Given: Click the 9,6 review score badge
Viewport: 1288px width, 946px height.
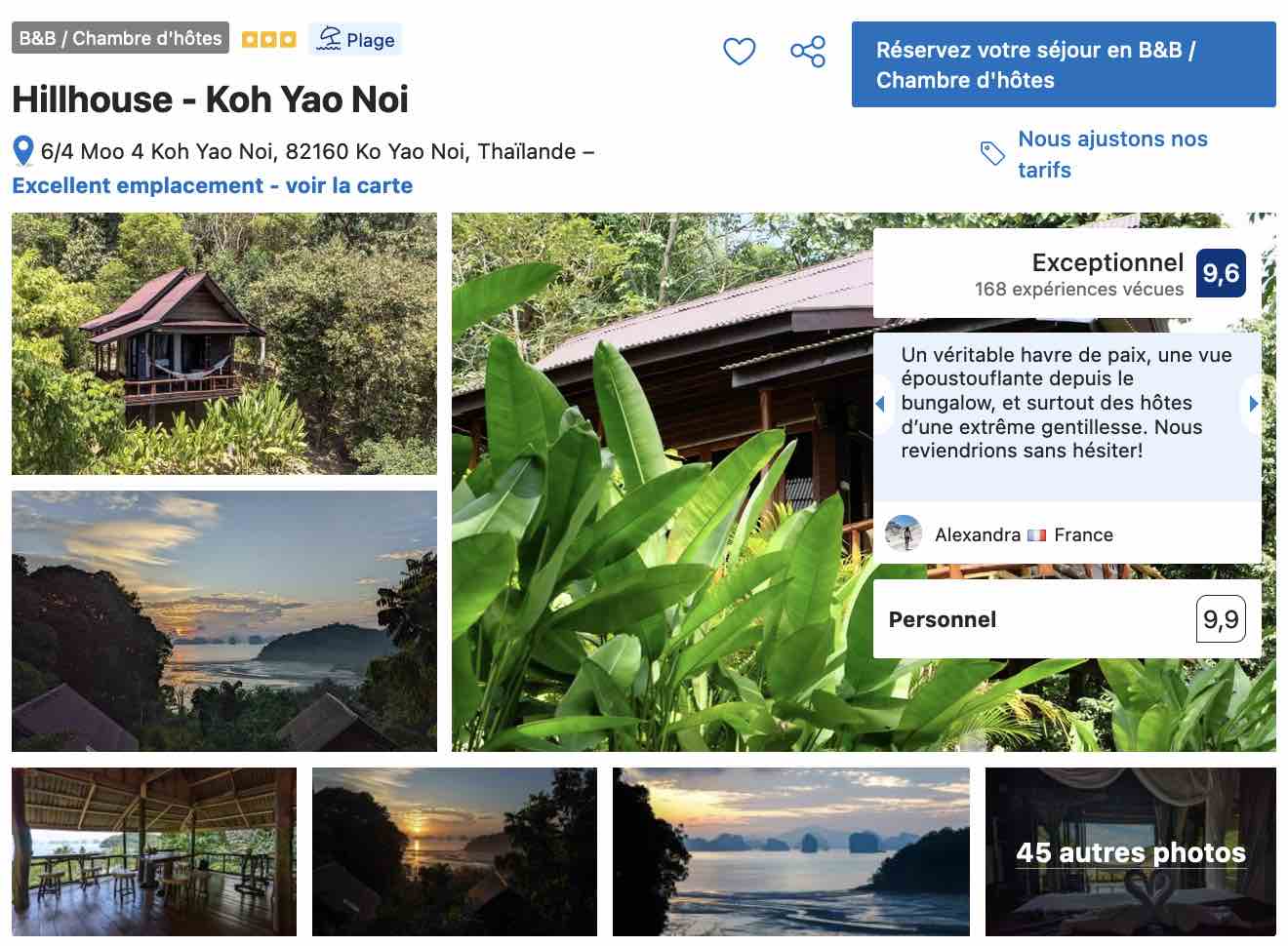Looking at the screenshot, I should pyautogui.click(x=1221, y=273).
